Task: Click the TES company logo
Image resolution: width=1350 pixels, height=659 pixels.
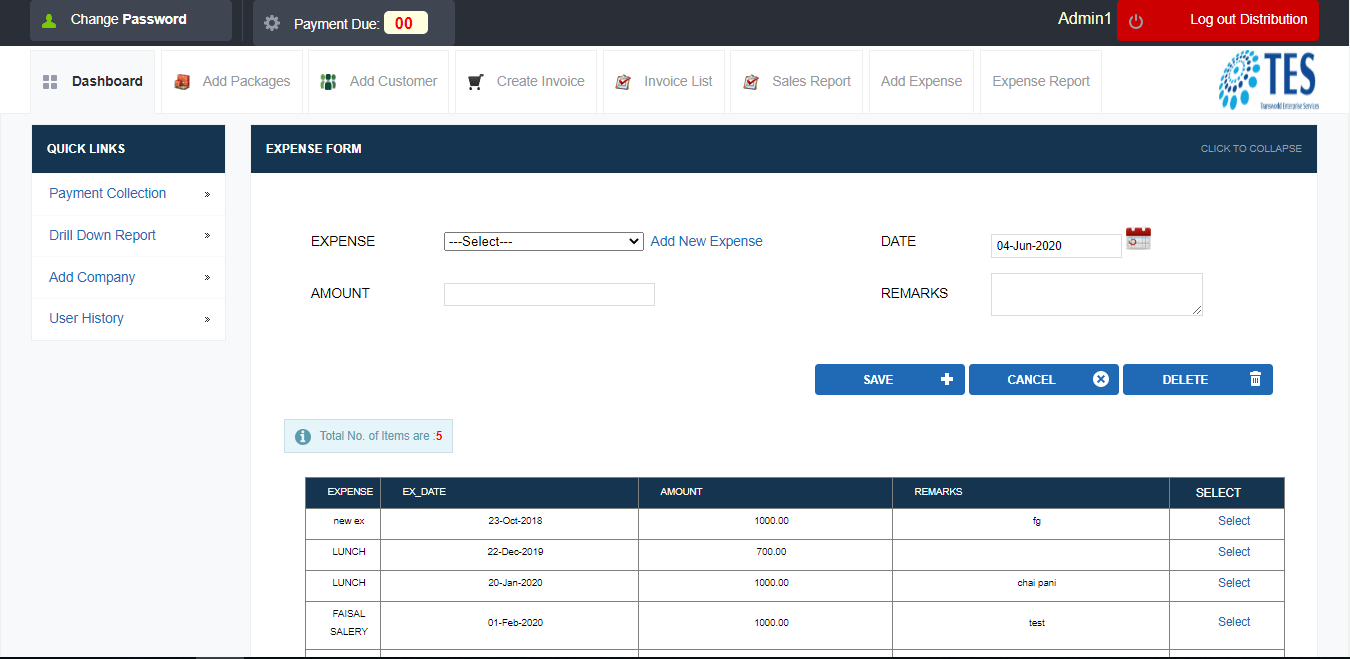Action: (x=1267, y=81)
